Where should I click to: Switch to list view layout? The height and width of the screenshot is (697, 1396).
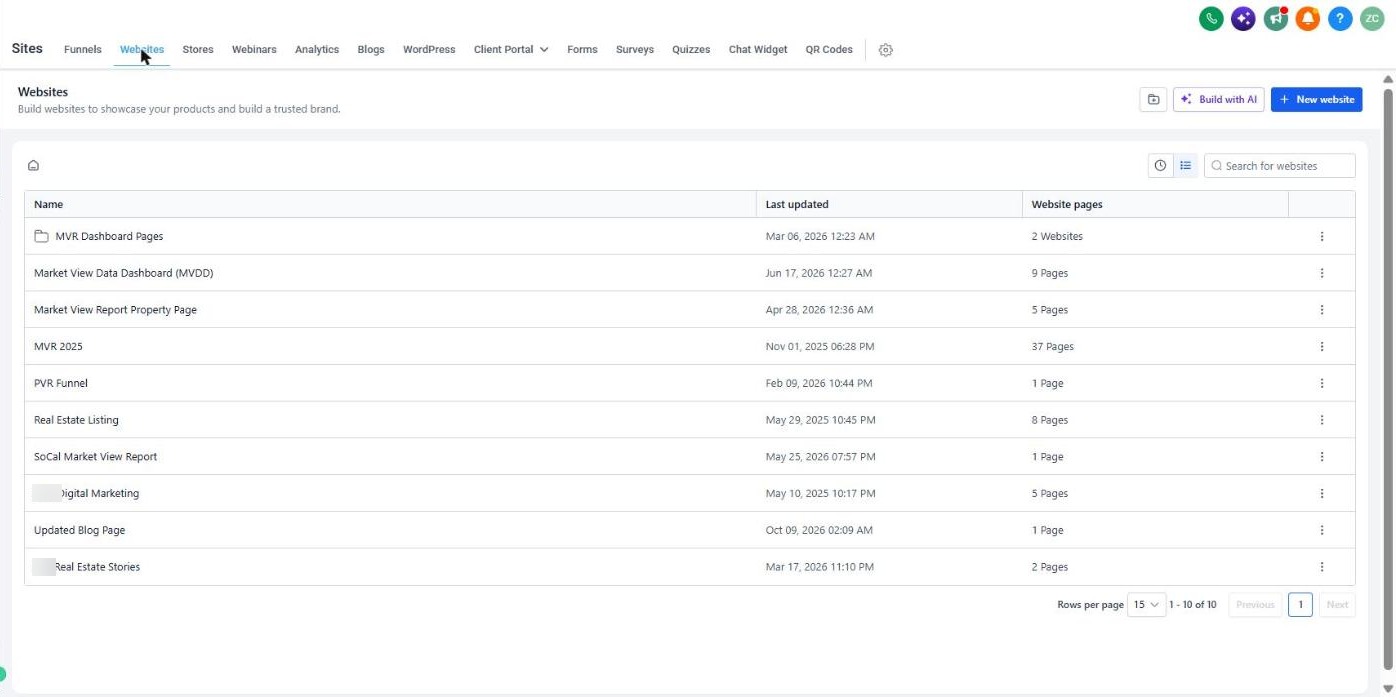(x=1185, y=166)
